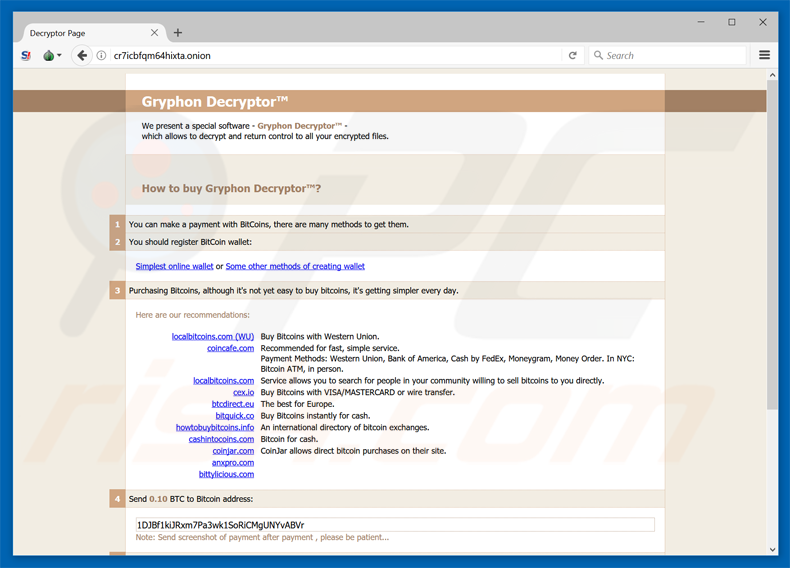Click the 0.10 BTC amount text
790x568 pixels.
[x=158, y=499]
